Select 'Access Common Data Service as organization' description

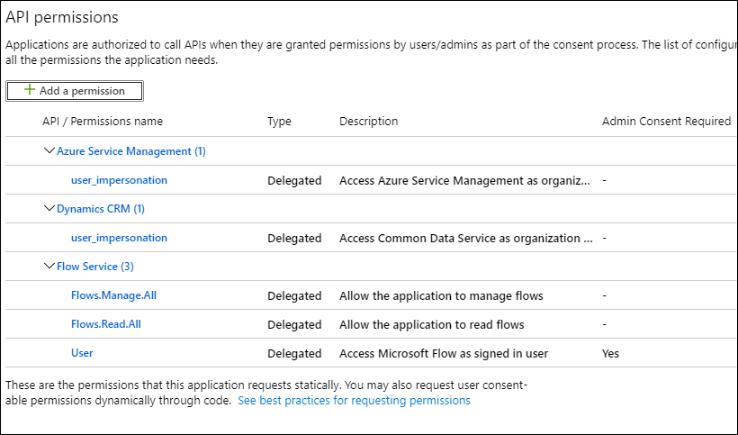[466, 238]
